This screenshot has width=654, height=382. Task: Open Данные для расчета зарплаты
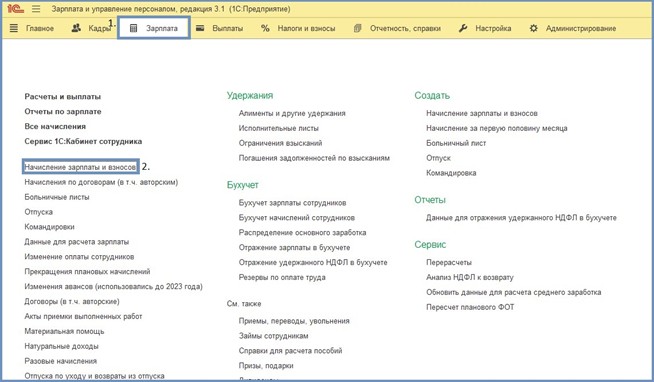pyautogui.click(x=77, y=242)
